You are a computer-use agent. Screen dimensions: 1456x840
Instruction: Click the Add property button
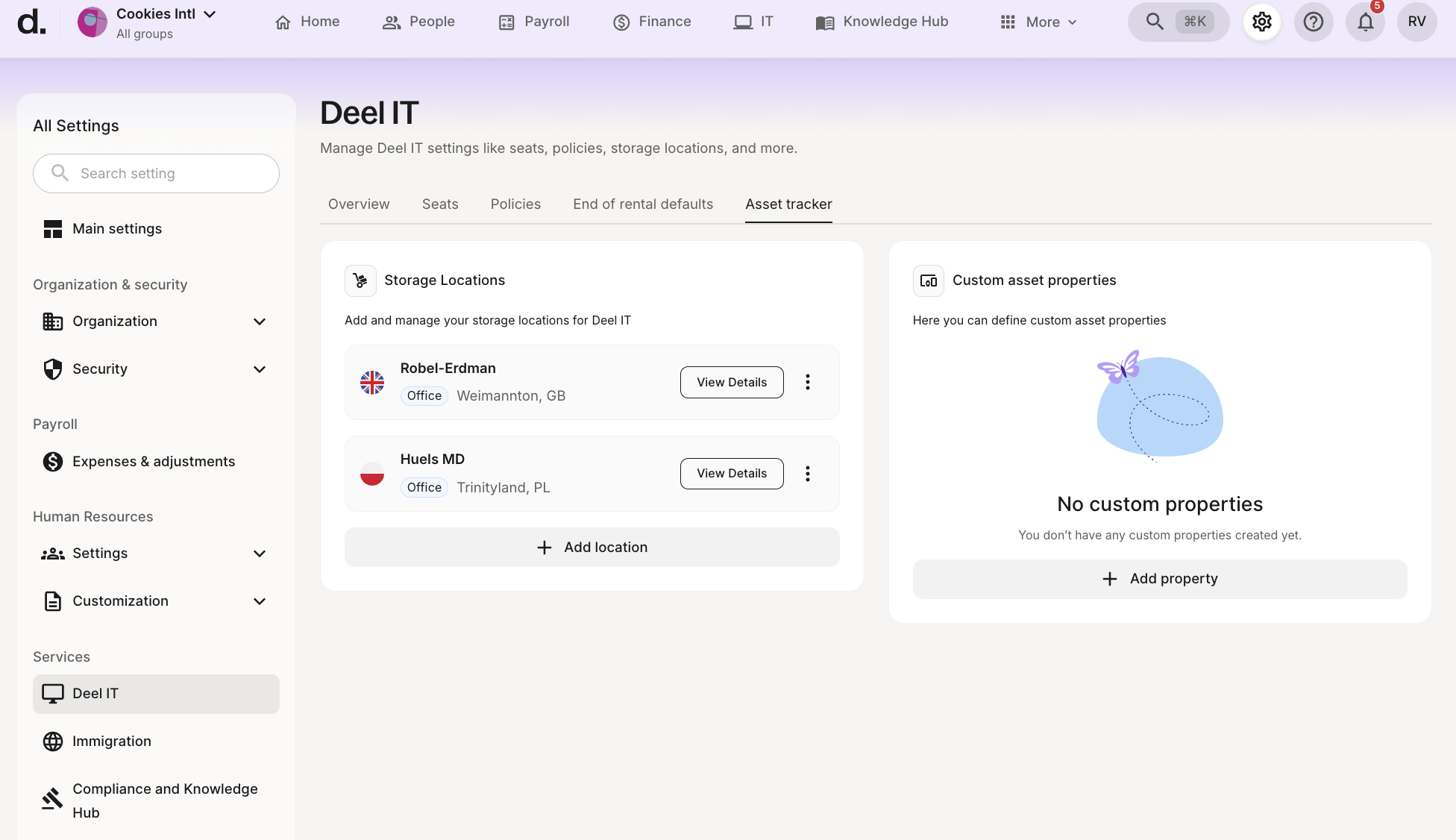click(x=1159, y=579)
